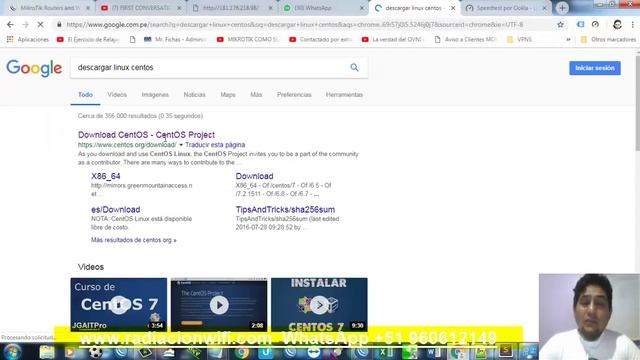Open the Aviso a Clientes bookmark
This screenshot has height=360, width=640.
(466, 40)
